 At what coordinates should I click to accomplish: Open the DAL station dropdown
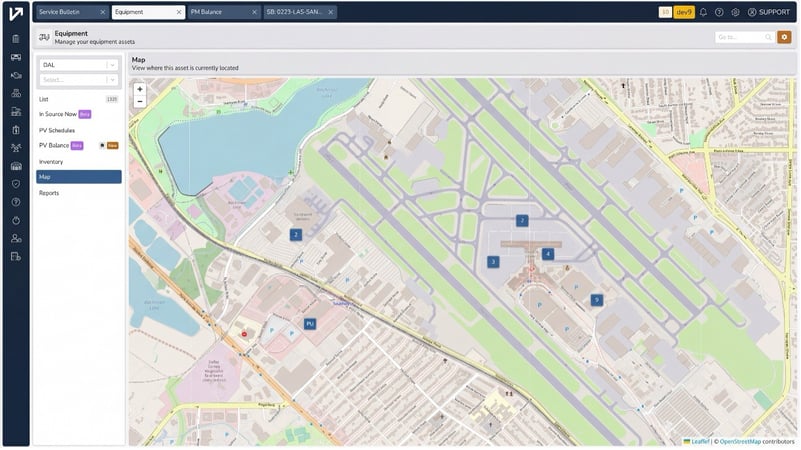coord(79,65)
